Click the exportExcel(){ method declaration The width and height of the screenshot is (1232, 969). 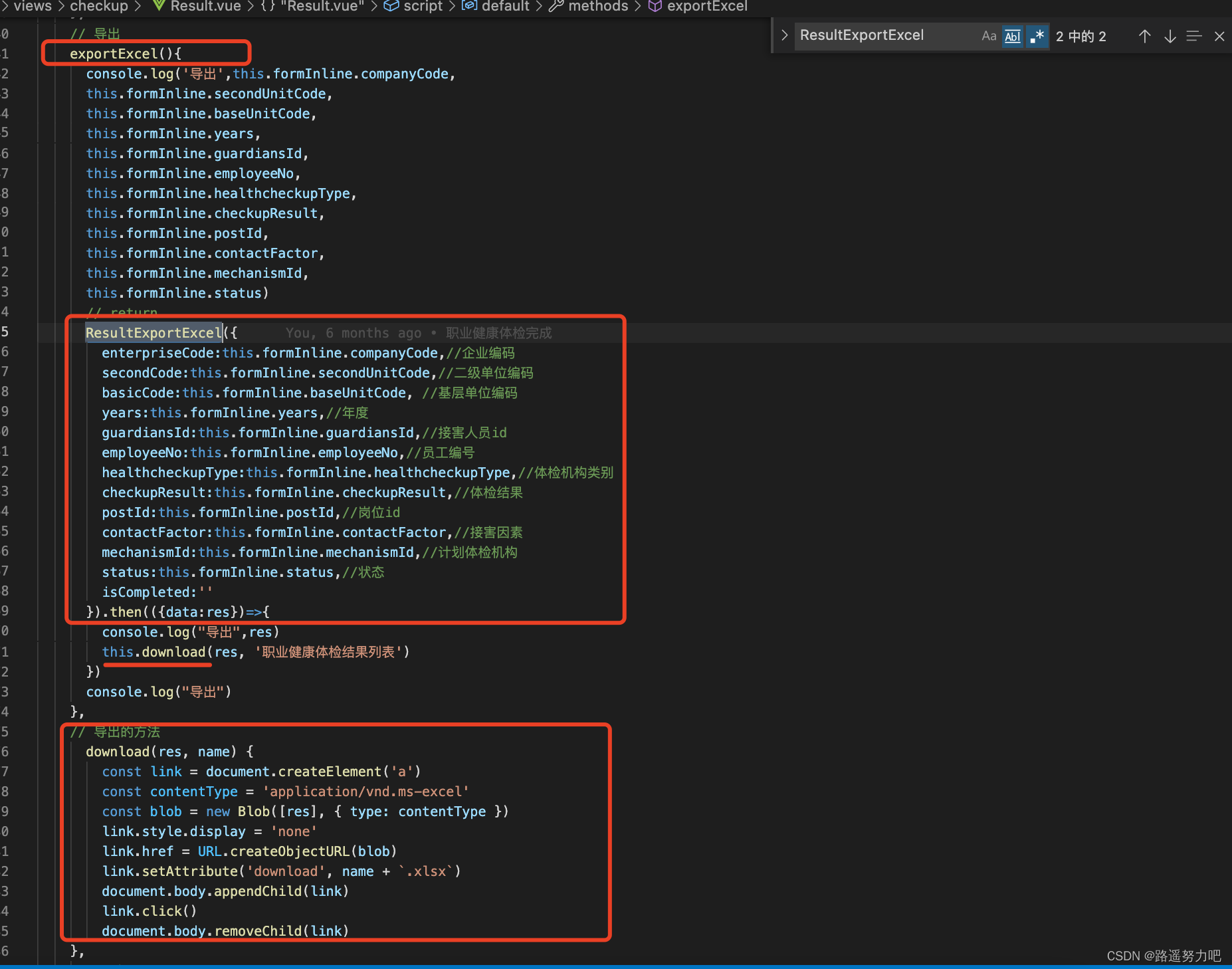click(x=126, y=54)
